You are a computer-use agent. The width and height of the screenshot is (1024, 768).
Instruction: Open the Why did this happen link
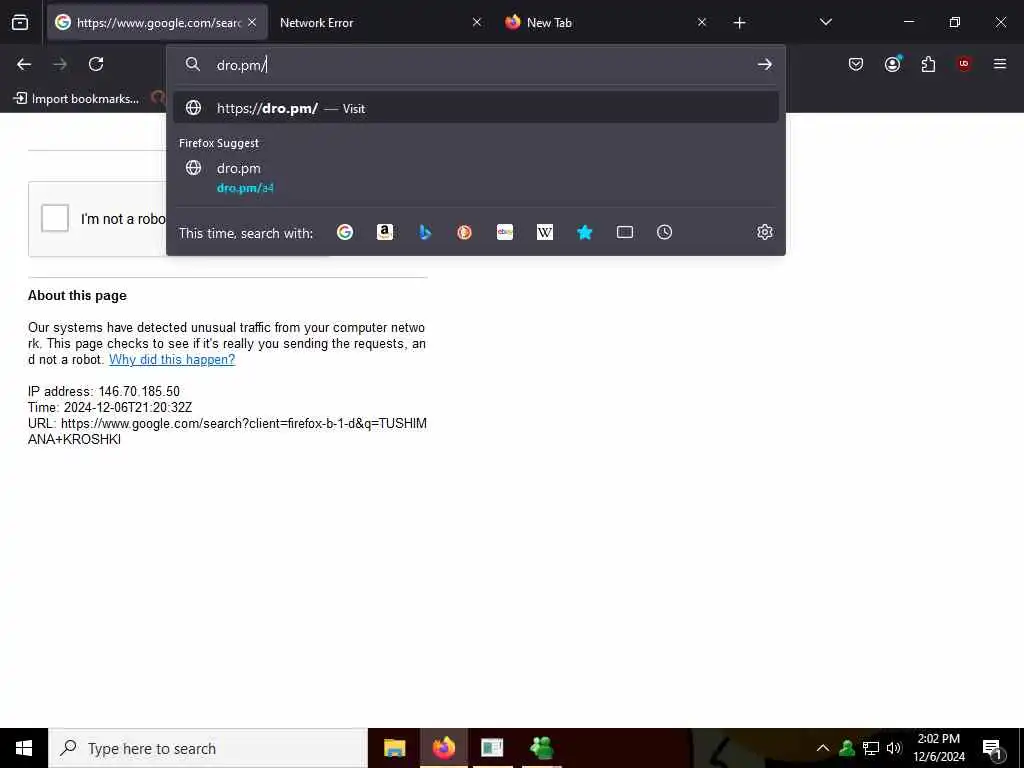(x=172, y=359)
